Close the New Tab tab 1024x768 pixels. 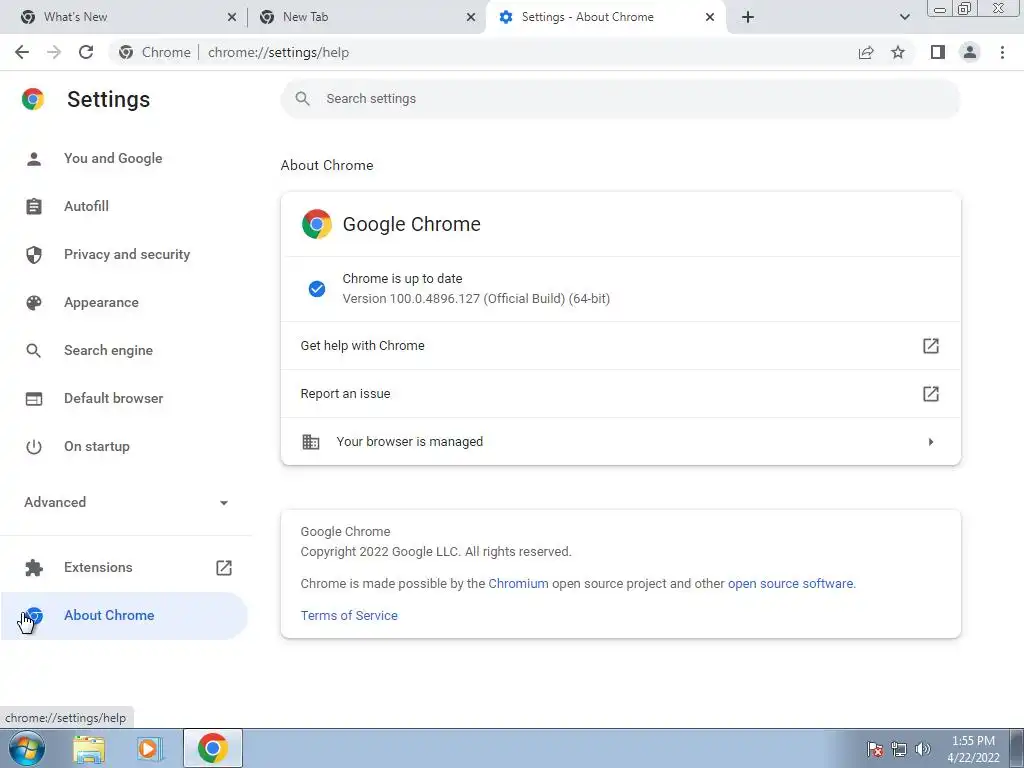click(471, 17)
